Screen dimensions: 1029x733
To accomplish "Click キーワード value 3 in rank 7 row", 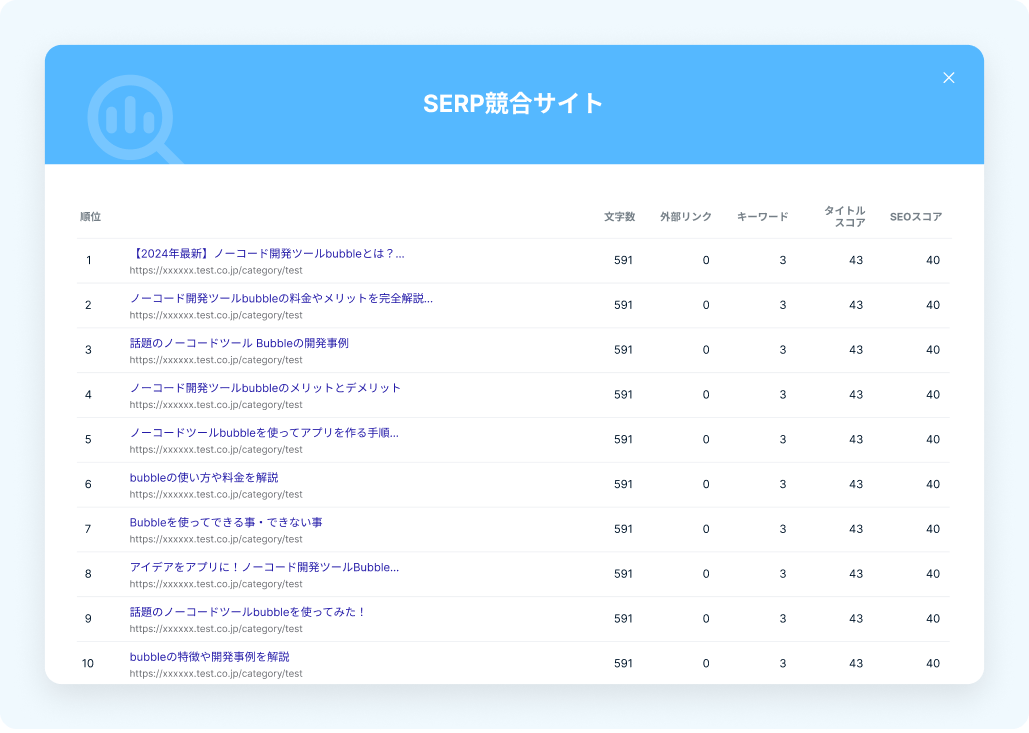I will click(783, 529).
